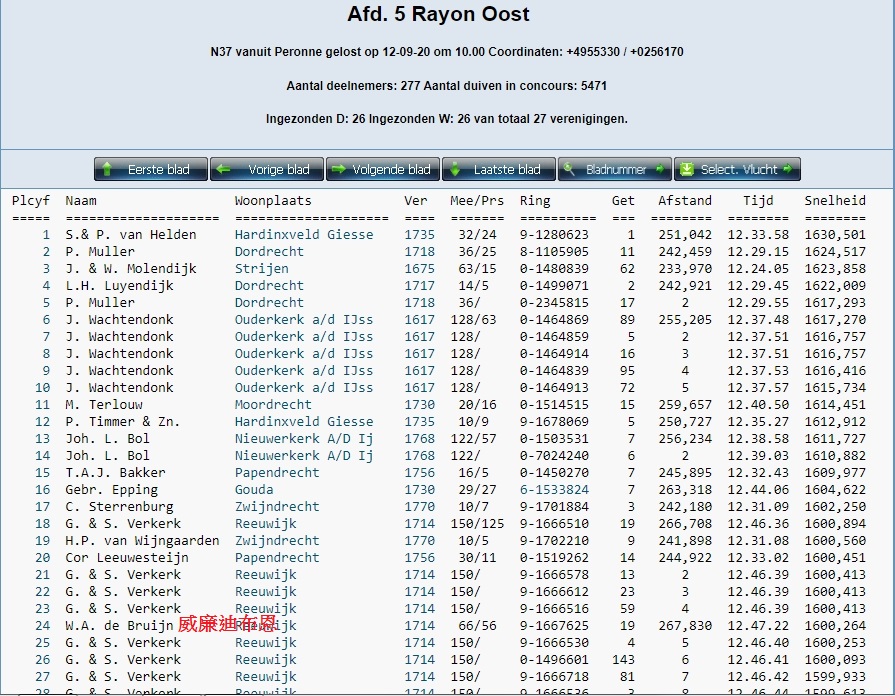The width and height of the screenshot is (895, 696).
Task: Click the Snelheid column header
Action: click(835, 201)
